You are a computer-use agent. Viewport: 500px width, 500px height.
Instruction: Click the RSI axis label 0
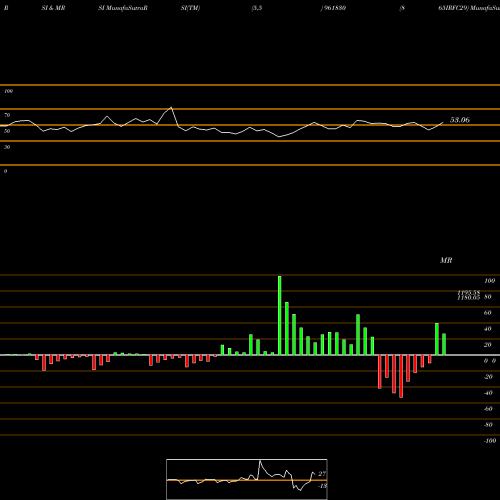click(5, 171)
